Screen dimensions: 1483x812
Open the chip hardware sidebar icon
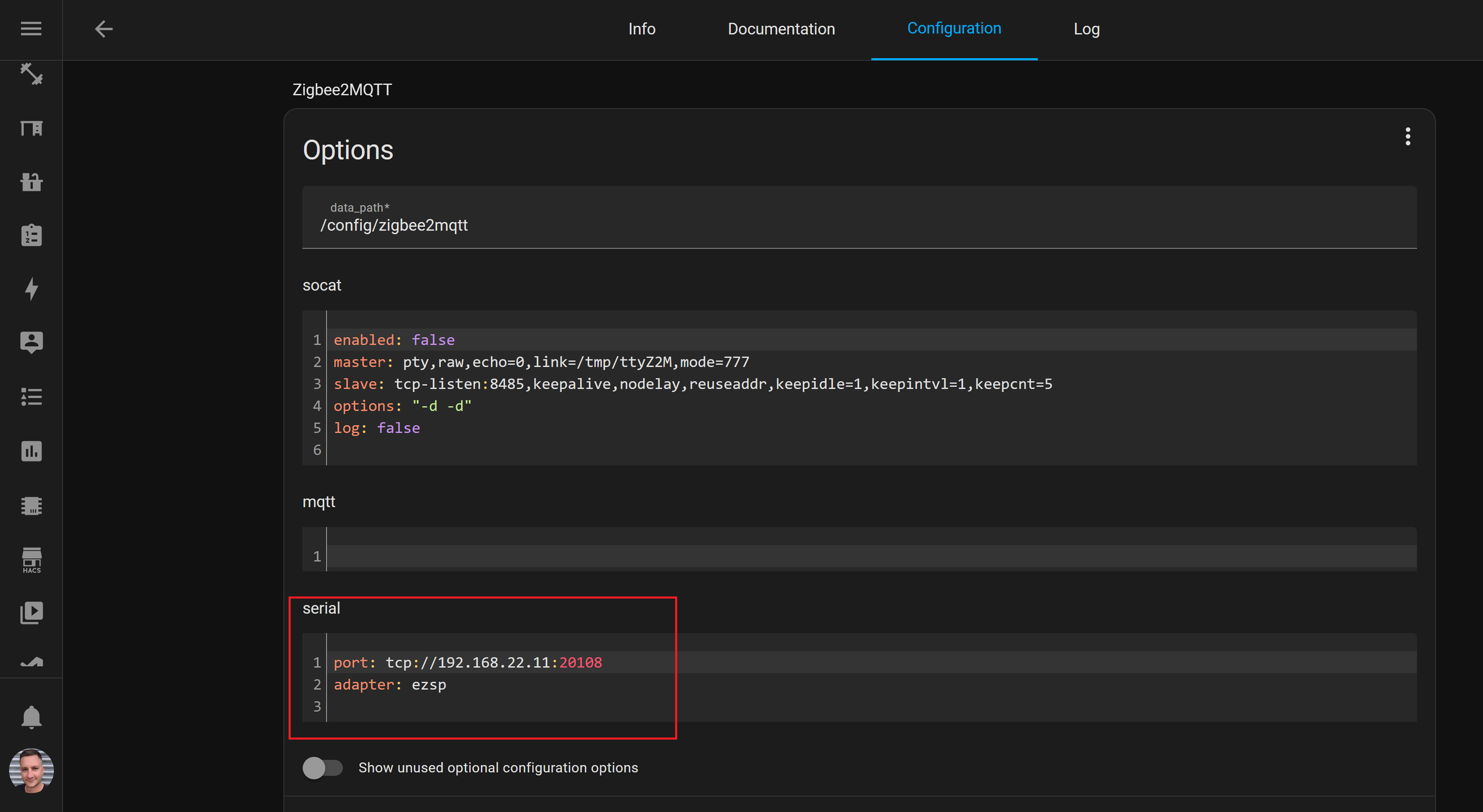pos(31,506)
